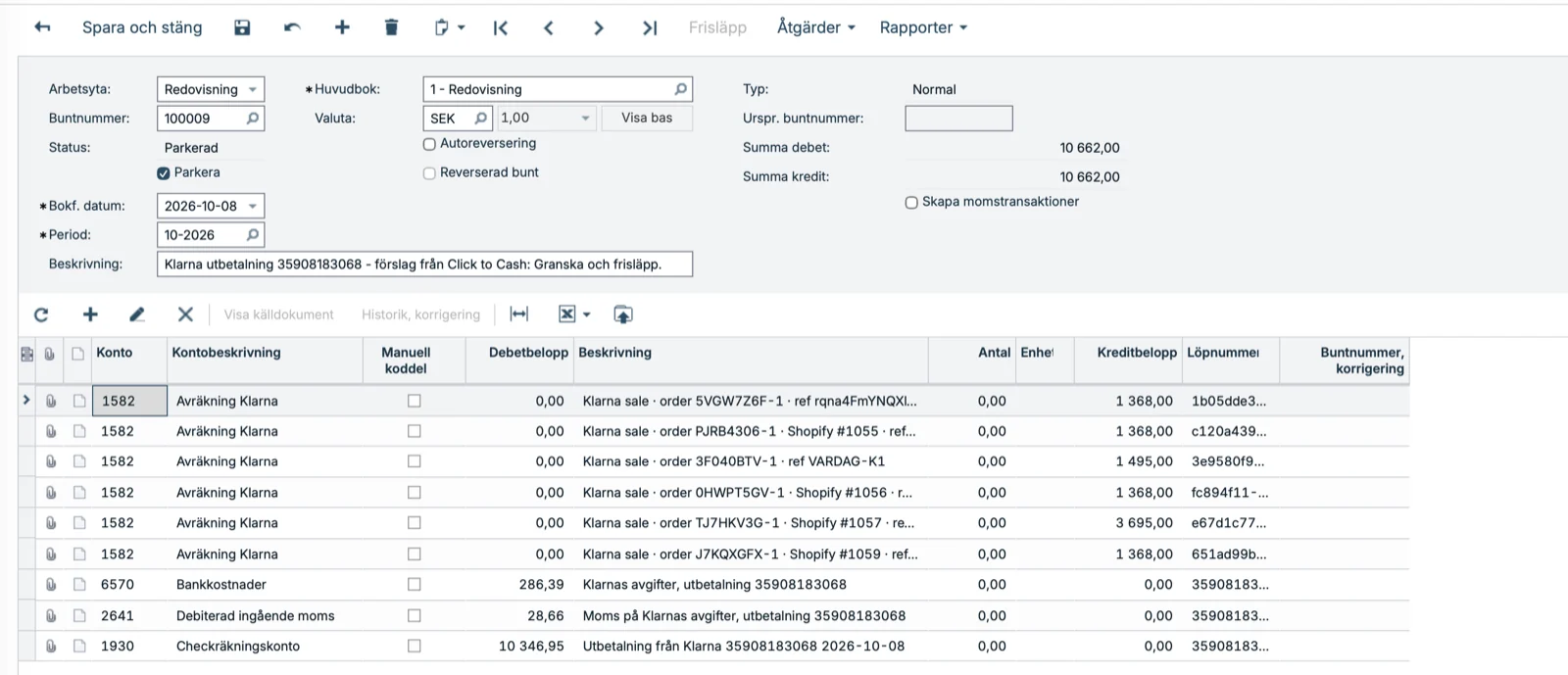Click the save disk icon

(242, 27)
